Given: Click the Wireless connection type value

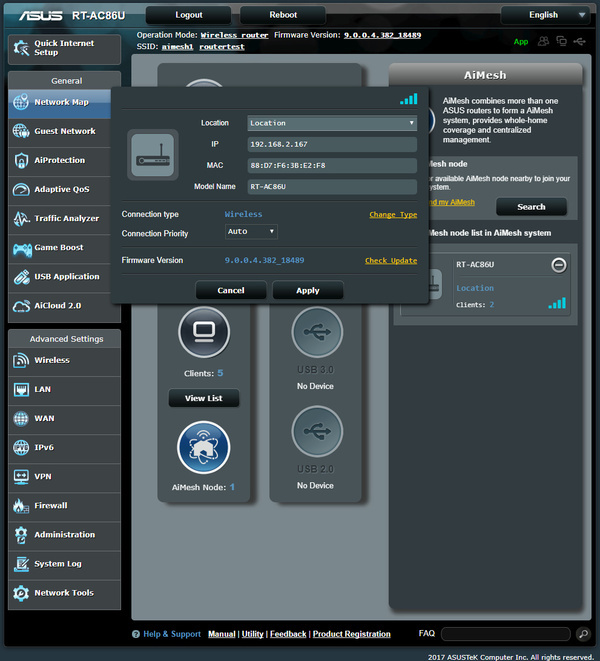Looking at the screenshot, I should point(243,214).
